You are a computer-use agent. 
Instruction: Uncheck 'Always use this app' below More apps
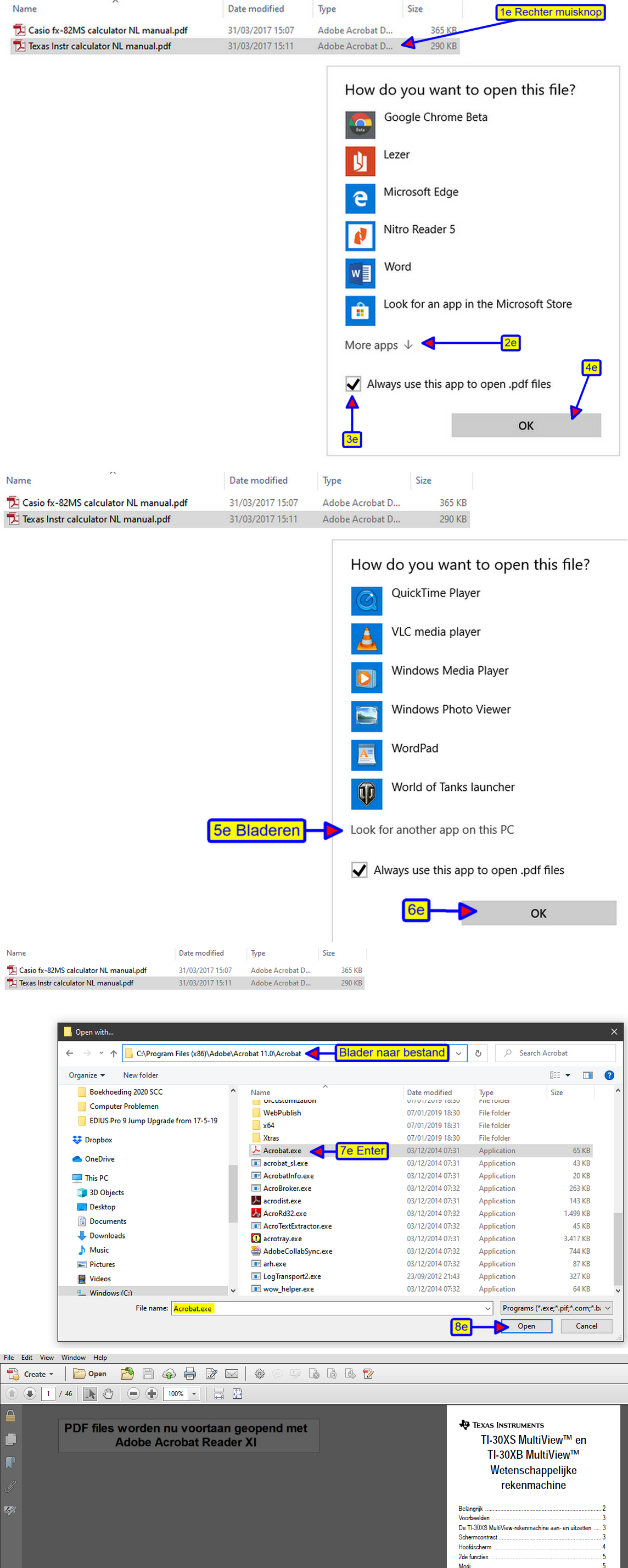(x=353, y=384)
